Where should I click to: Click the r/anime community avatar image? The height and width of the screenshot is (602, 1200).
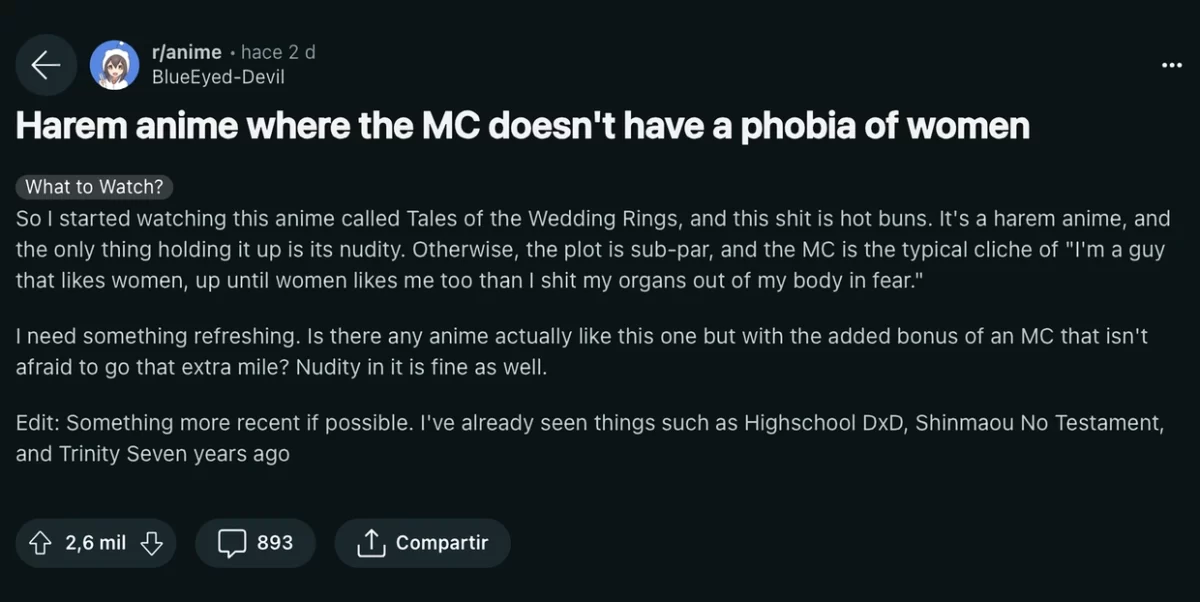(115, 65)
